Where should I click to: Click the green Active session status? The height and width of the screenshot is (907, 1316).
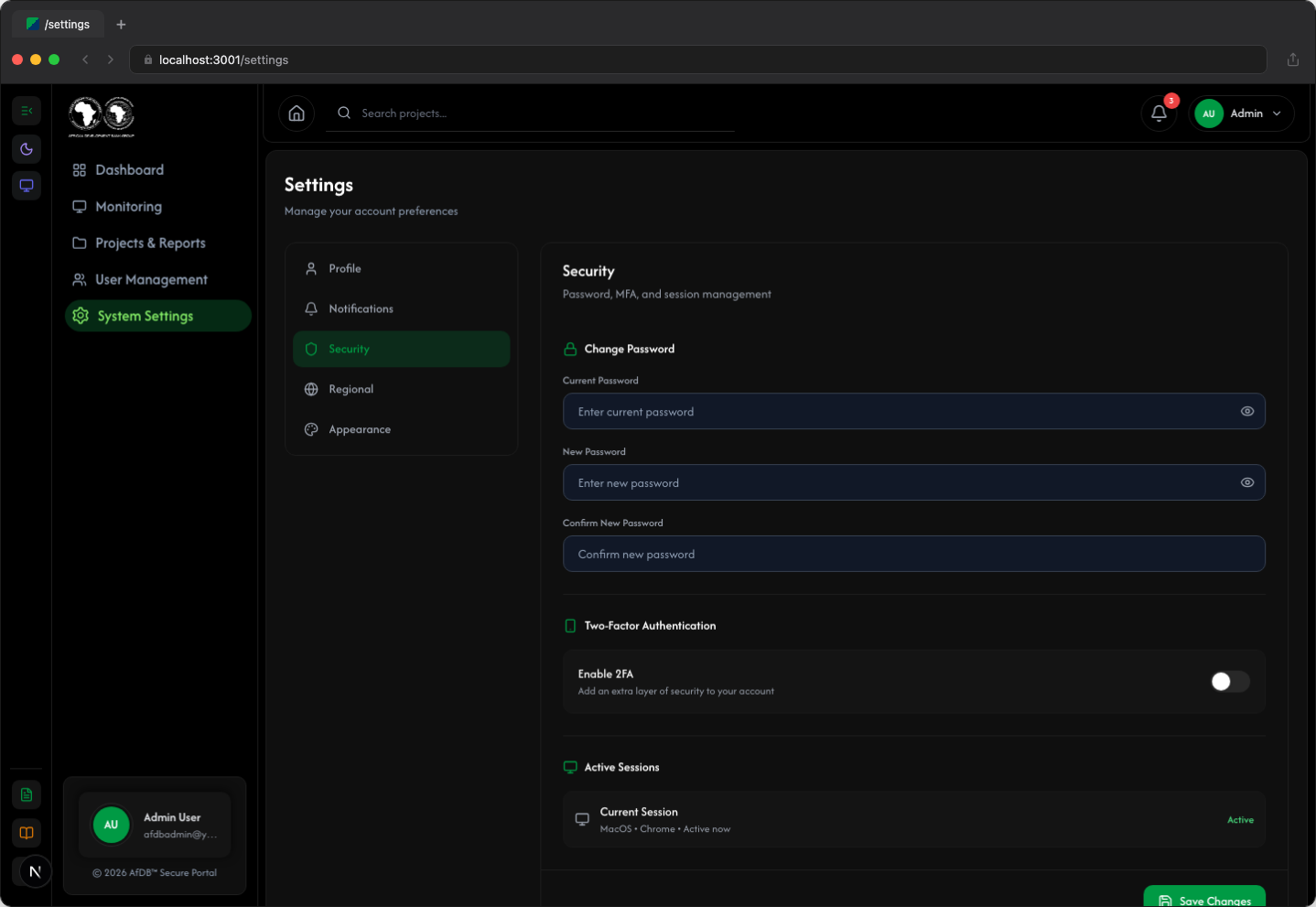1240,820
